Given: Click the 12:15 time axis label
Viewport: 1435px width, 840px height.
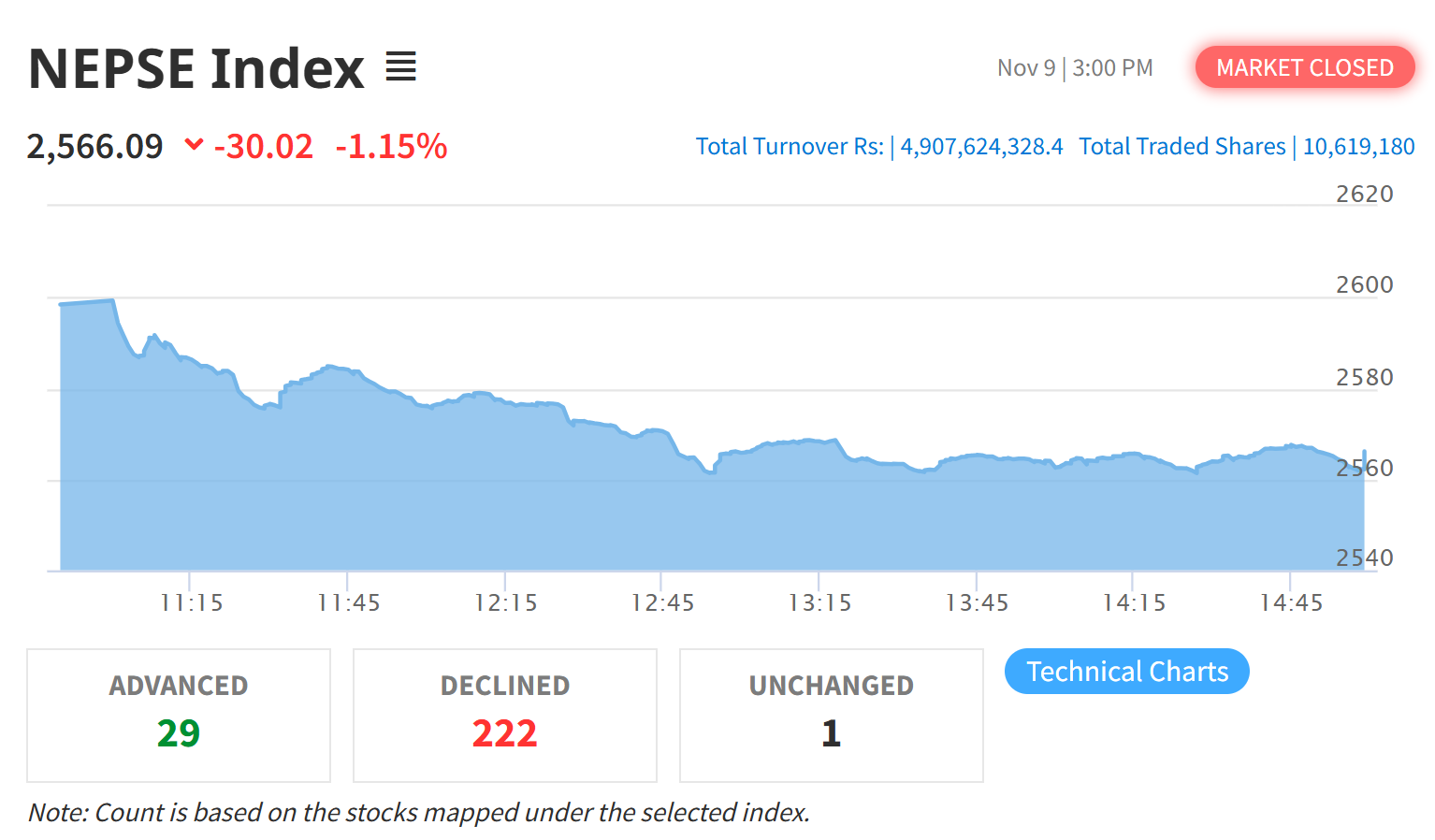Looking at the screenshot, I should pyautogui.click(x=506, y=603).
